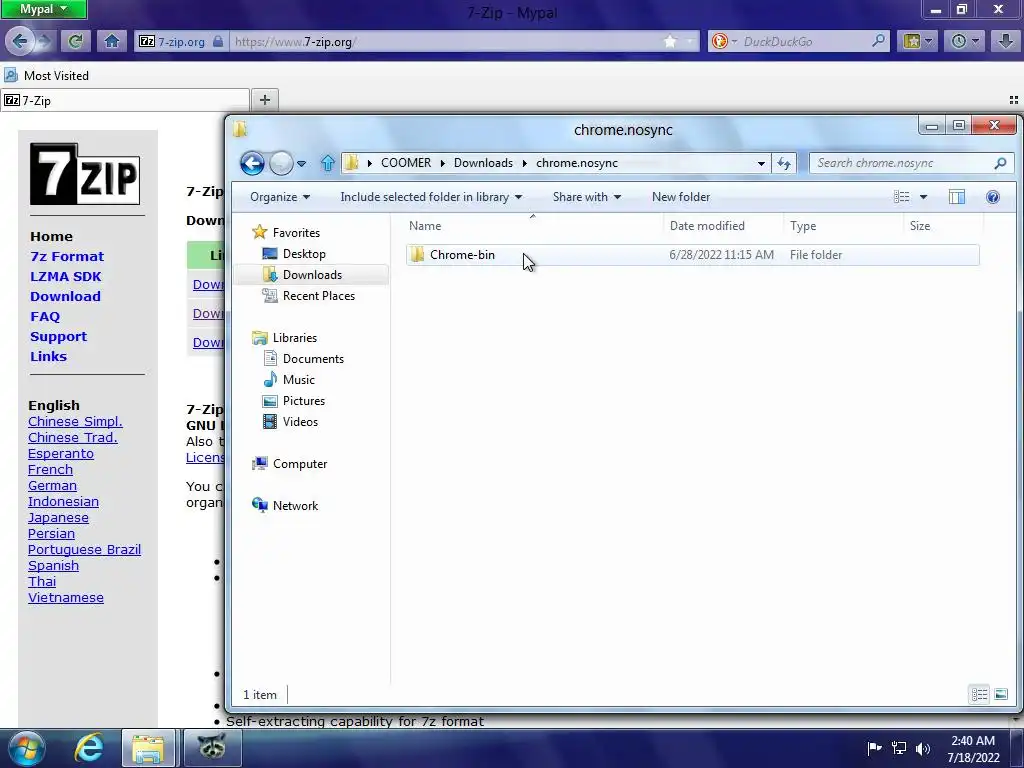This screenshot has width=1024, height=768.
Task: Open the Share with dropdown
Action: [x=586, y=197]
